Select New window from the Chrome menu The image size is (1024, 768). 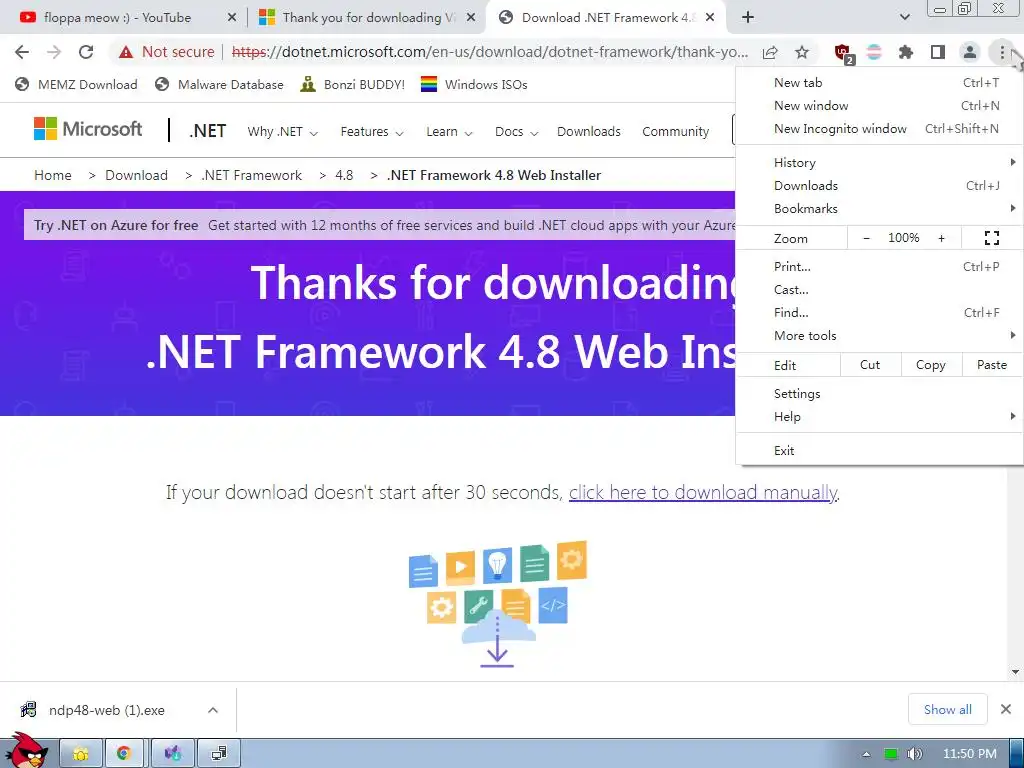point(879,106)
